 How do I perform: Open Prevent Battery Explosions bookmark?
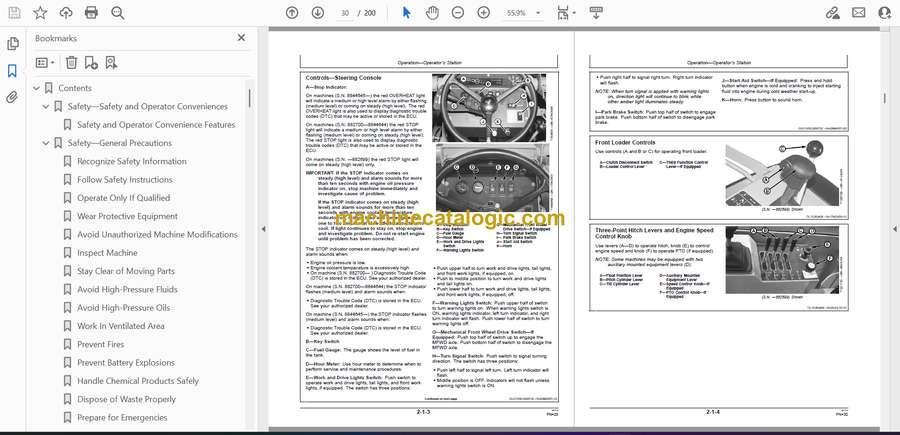(126, 363)
